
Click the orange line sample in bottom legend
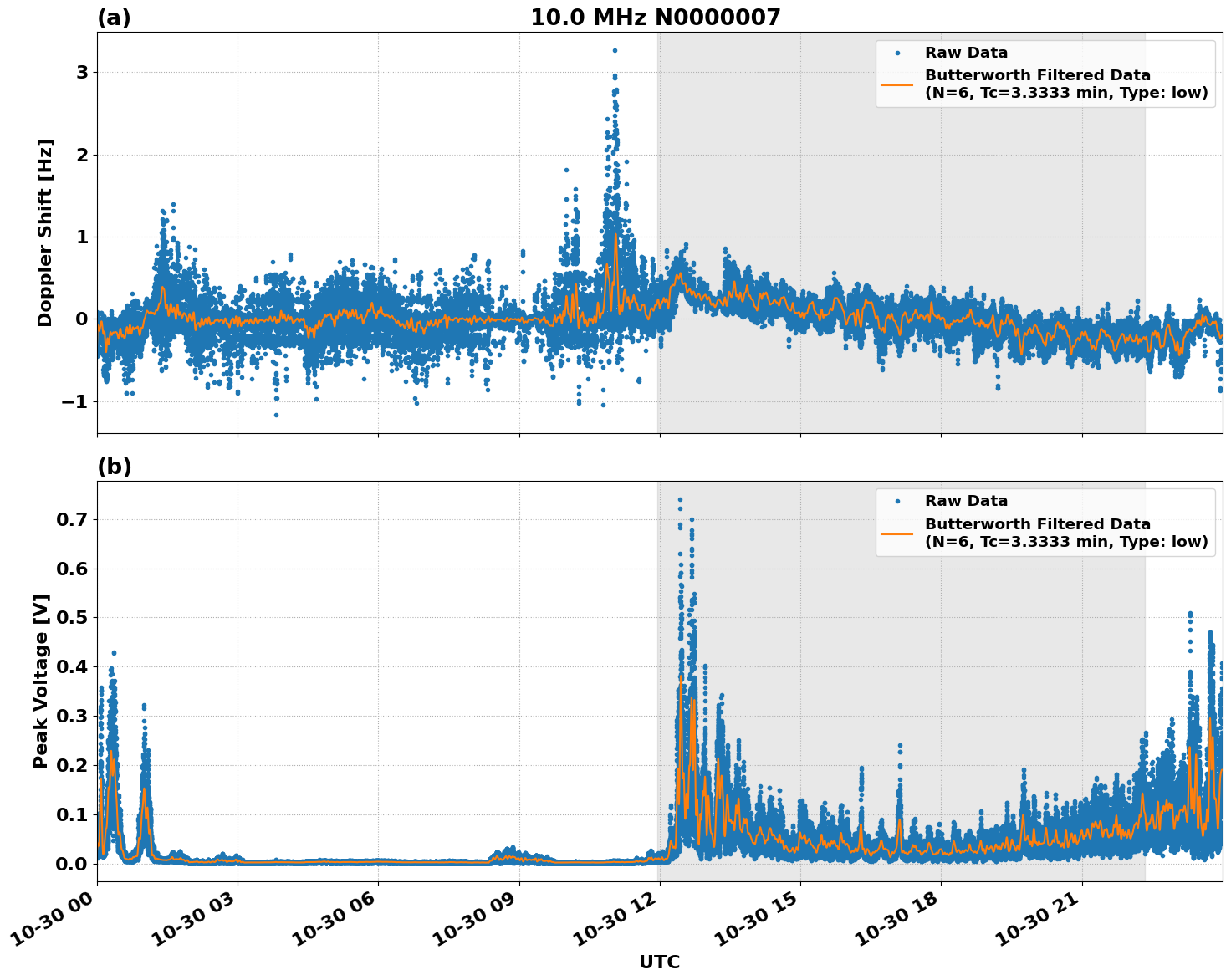click(x=897, y=533)
